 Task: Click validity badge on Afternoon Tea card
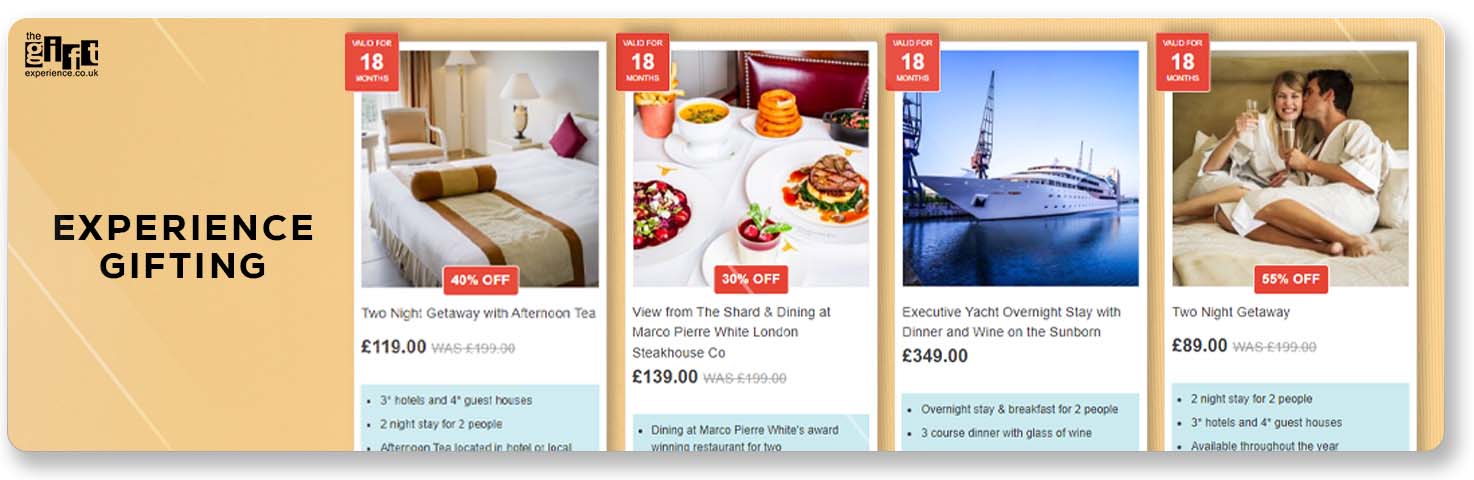pos(372,62)
